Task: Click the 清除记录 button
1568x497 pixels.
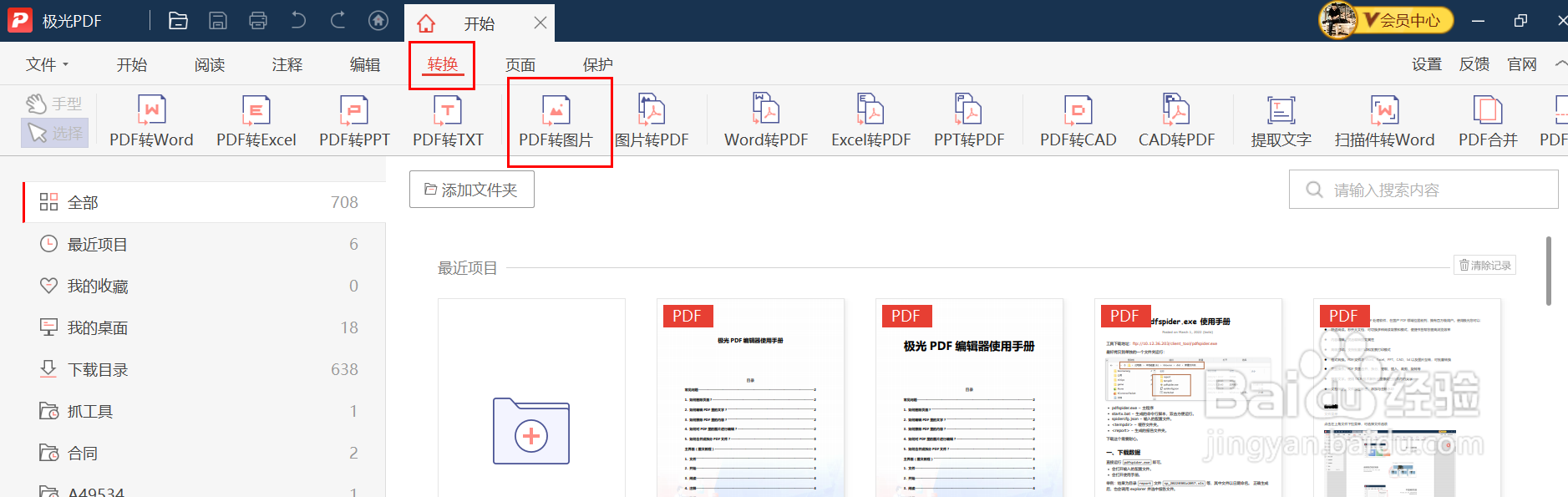Action: tap(1484, 266)
